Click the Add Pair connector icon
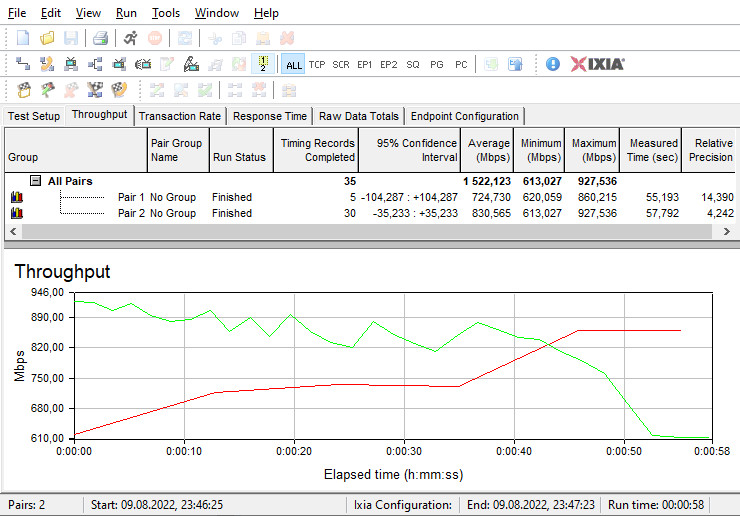Viewport: 740px width, 516px height. 23,64
